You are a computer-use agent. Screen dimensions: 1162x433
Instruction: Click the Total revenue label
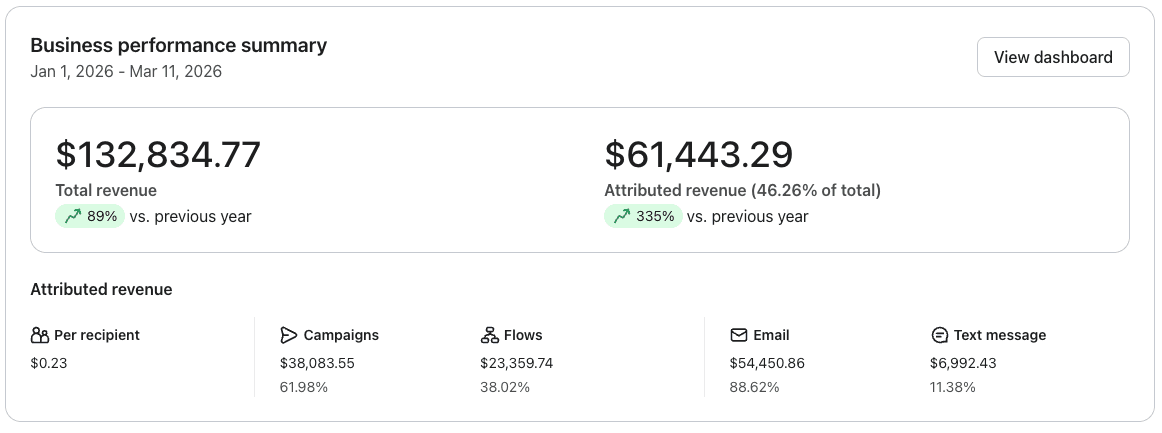tap(106, 191)
